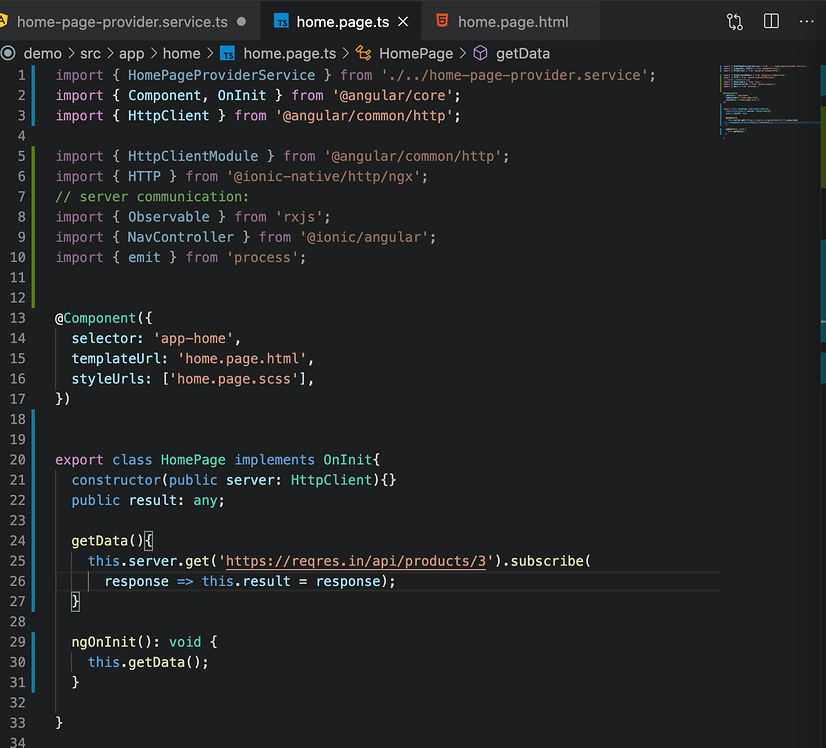Click 'public result: any;' declaration

148,500
